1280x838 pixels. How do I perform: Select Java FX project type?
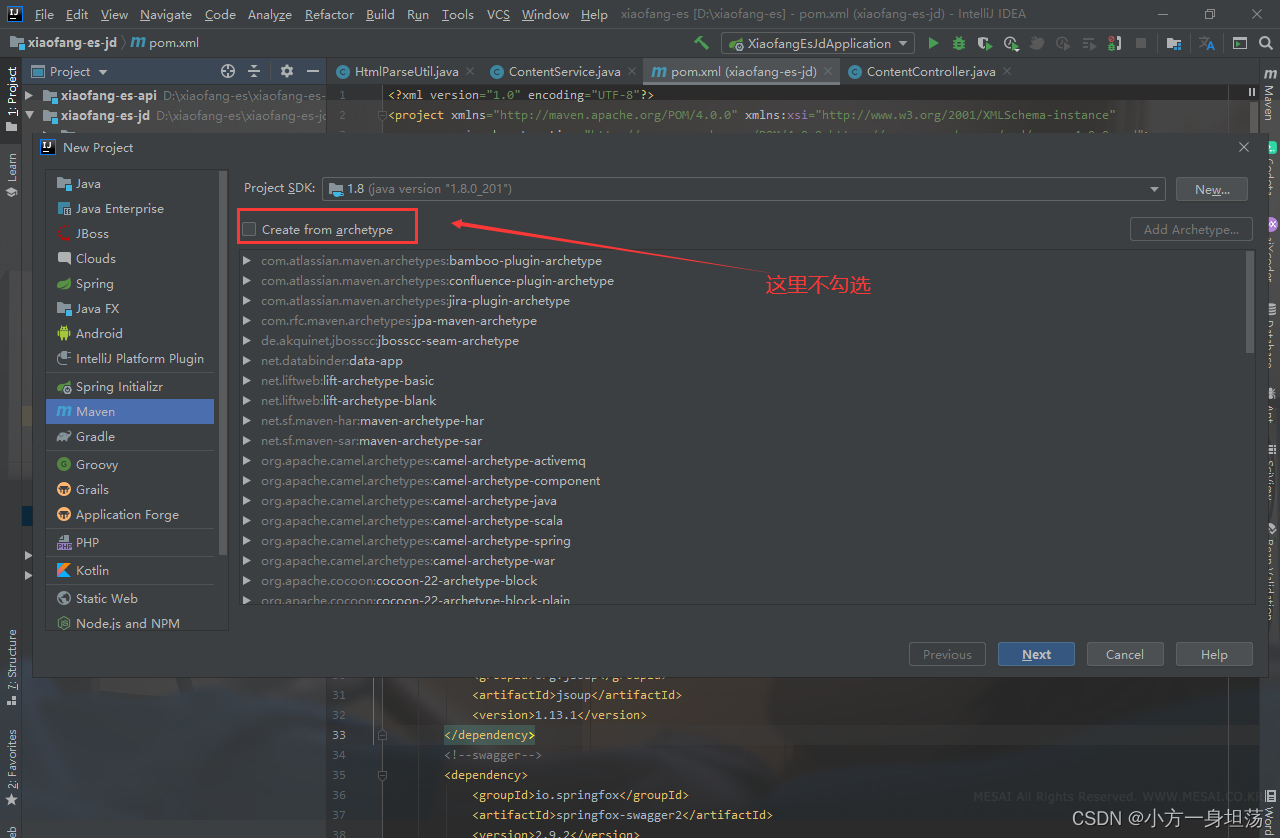coord(130,308)
